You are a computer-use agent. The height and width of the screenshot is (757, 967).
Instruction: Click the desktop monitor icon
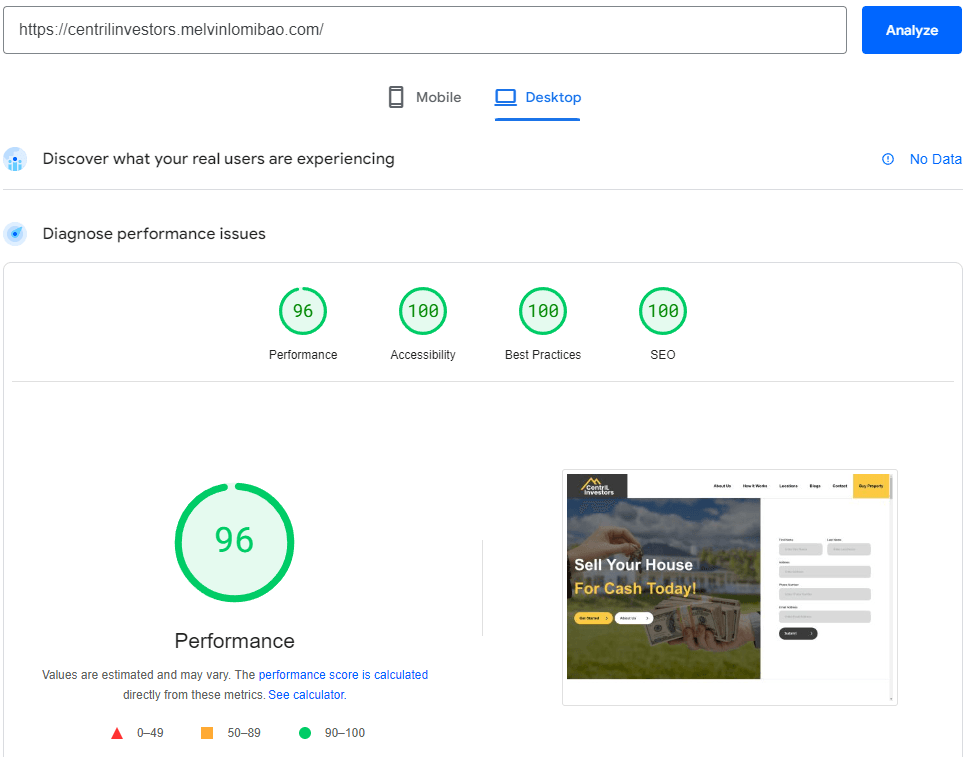(x=506, y=97)
